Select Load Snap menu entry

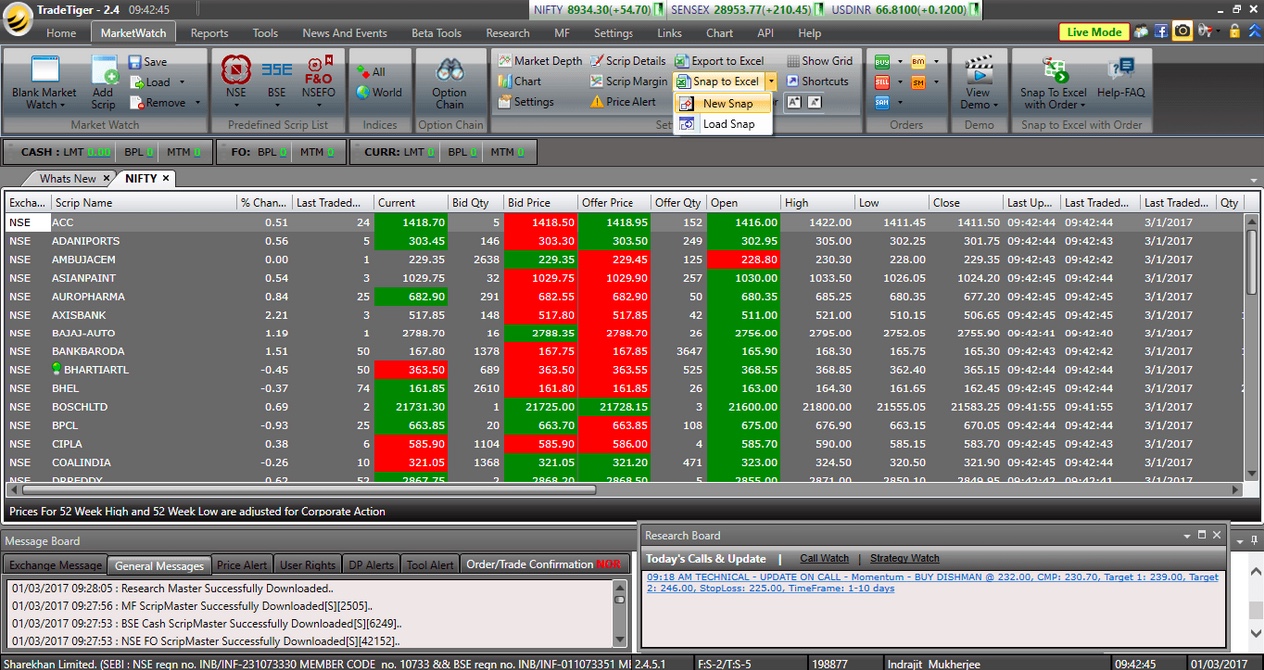(722, 124)
